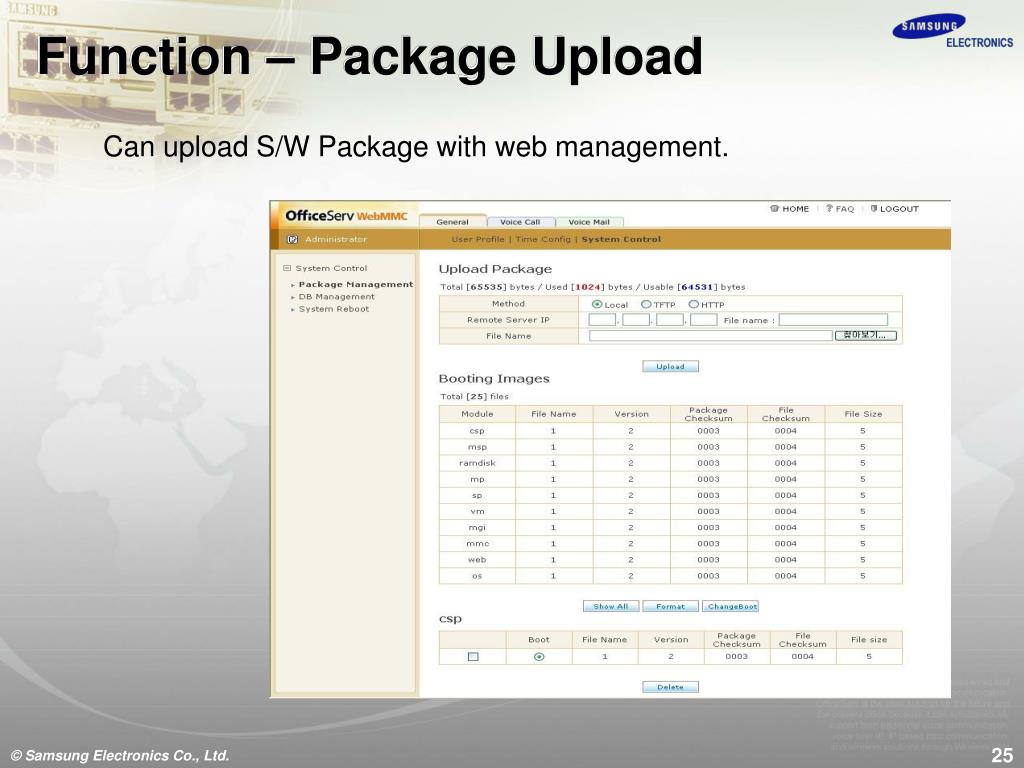Click the "mgi" module row
1024x768 pixels.
pyautogui.click(x=671, y=528)
